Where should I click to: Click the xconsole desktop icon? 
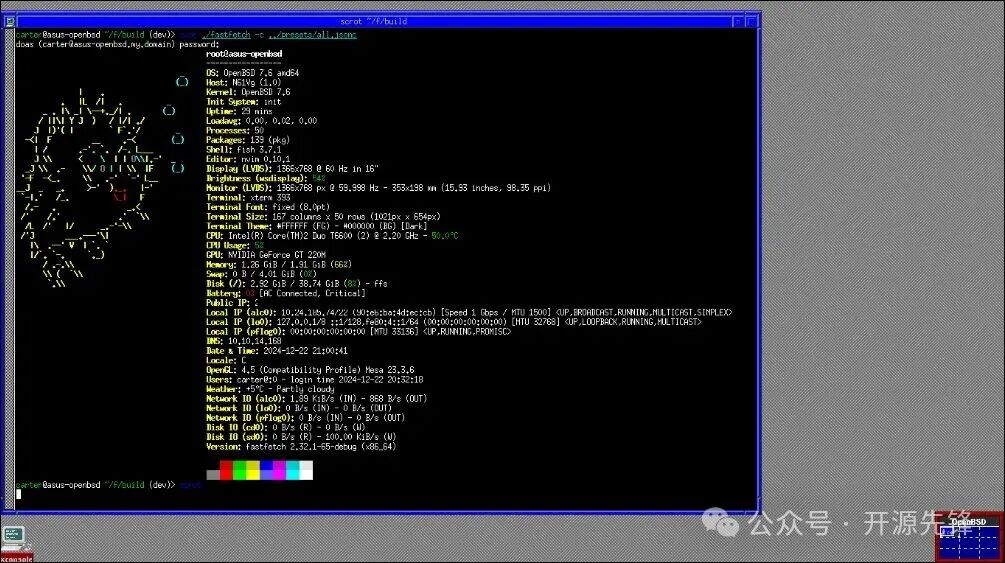pyautogui.click(x=16, y=544)
